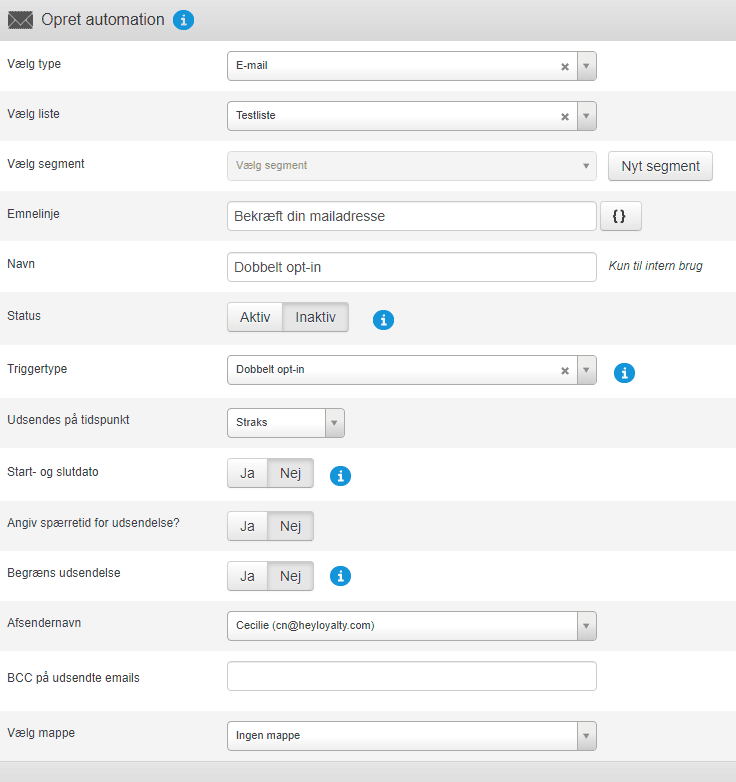This screenshot has width=736, height=782.
Task: Open the Udsendes på tidspunkt dropdown
Action: (x=335, y=422)
